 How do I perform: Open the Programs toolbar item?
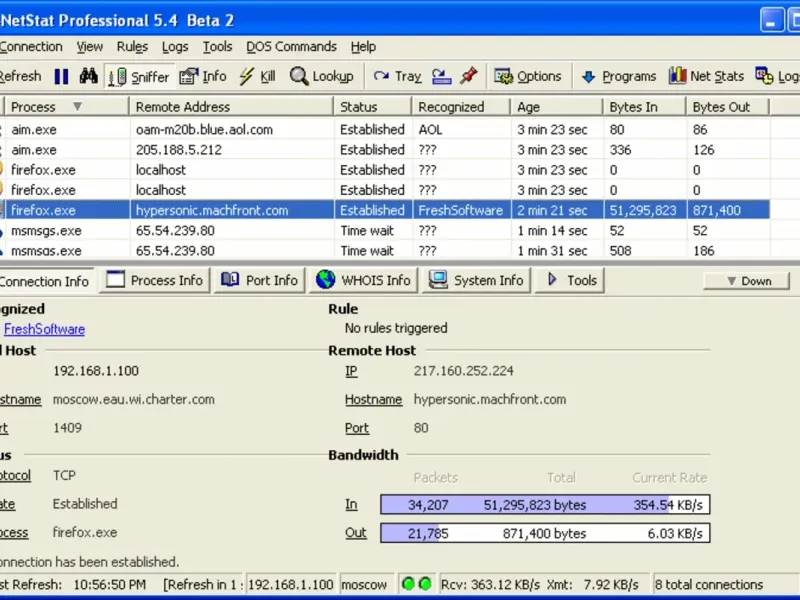tap(618, 77)
